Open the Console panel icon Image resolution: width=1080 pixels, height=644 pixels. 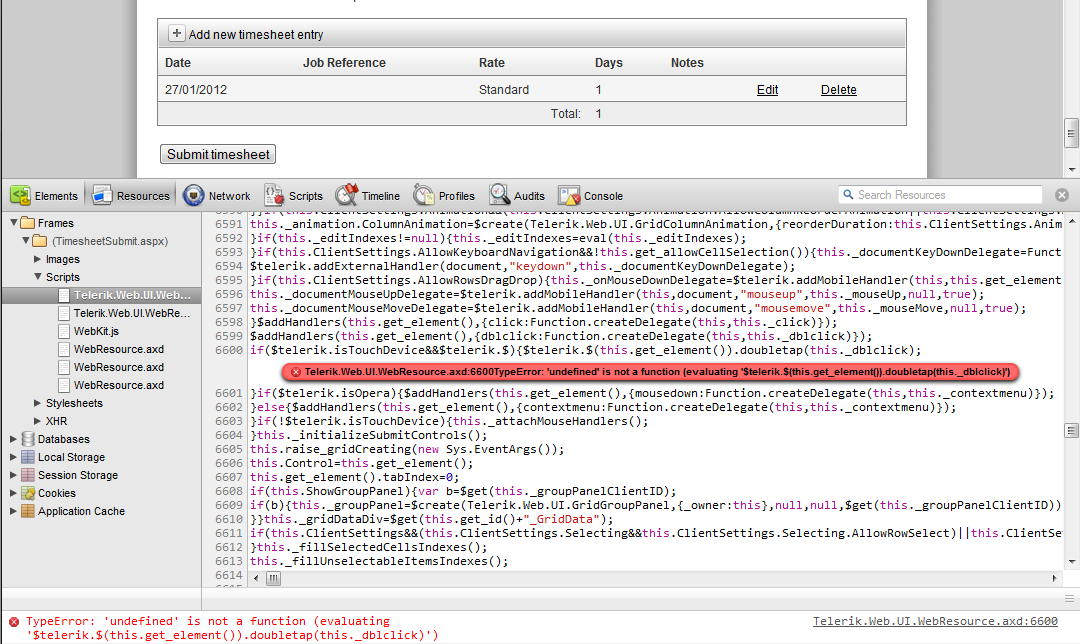[x=569, y=196]
